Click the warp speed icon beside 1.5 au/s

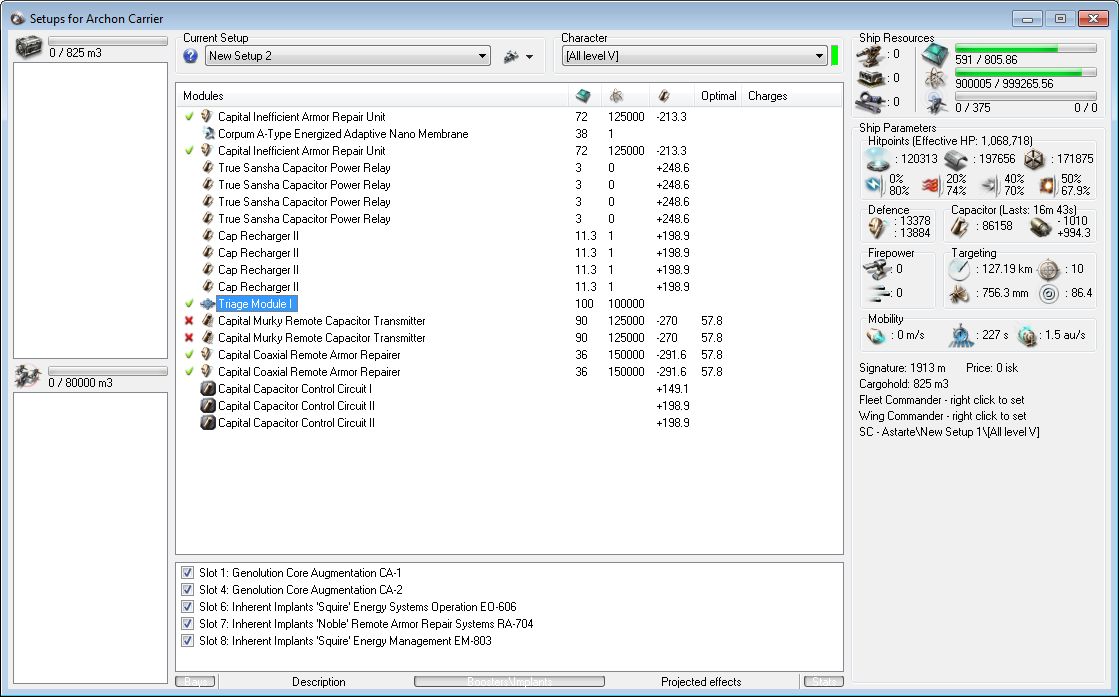(x=1027, y=335)
